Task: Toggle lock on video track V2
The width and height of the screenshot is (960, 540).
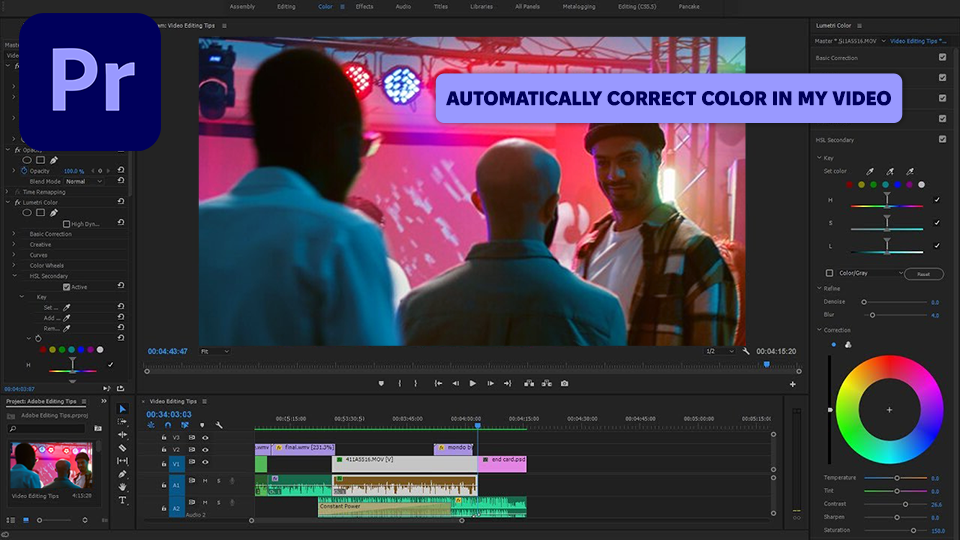Action: pos(164,450)
